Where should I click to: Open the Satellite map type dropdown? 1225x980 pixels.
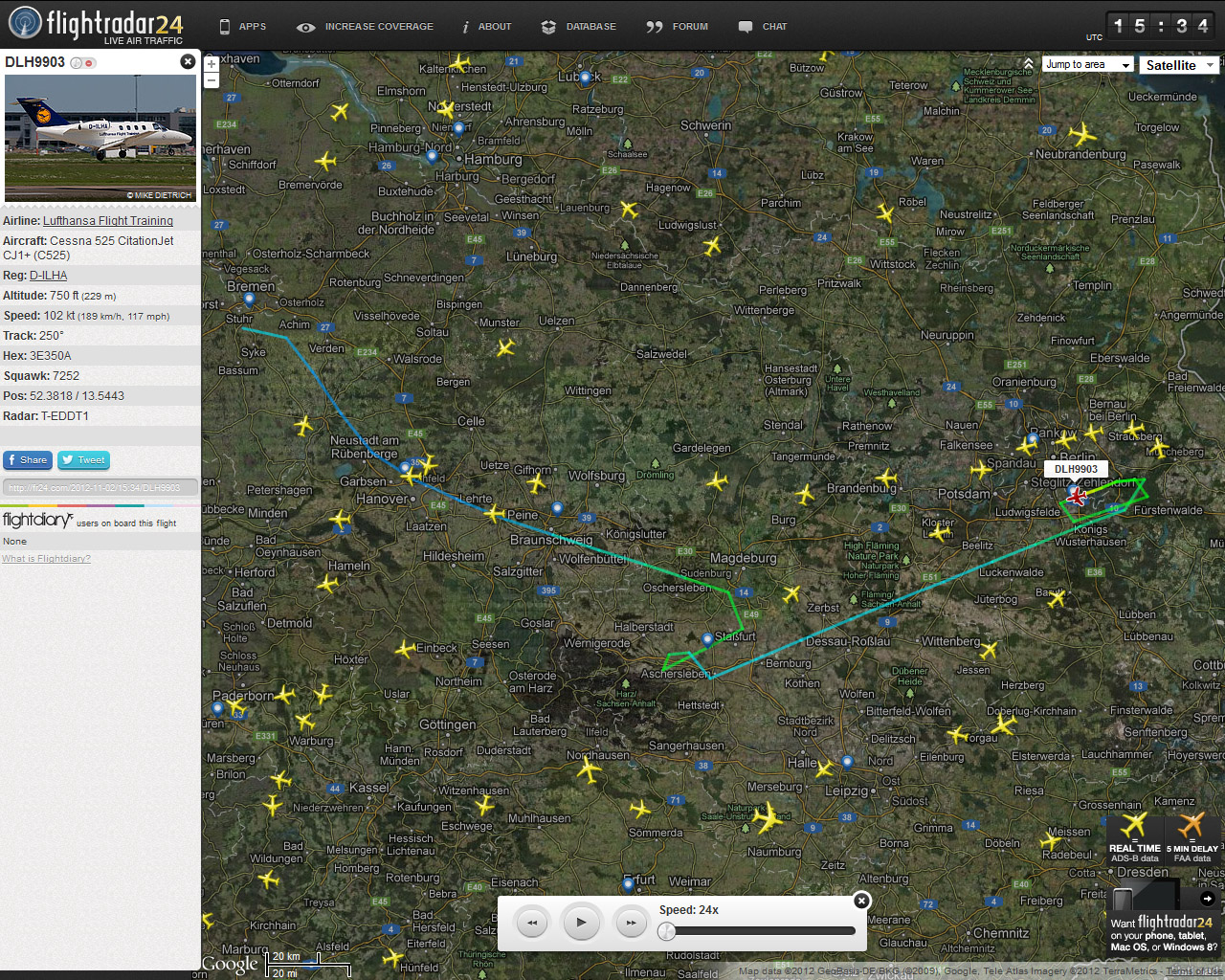point(1180,65)
